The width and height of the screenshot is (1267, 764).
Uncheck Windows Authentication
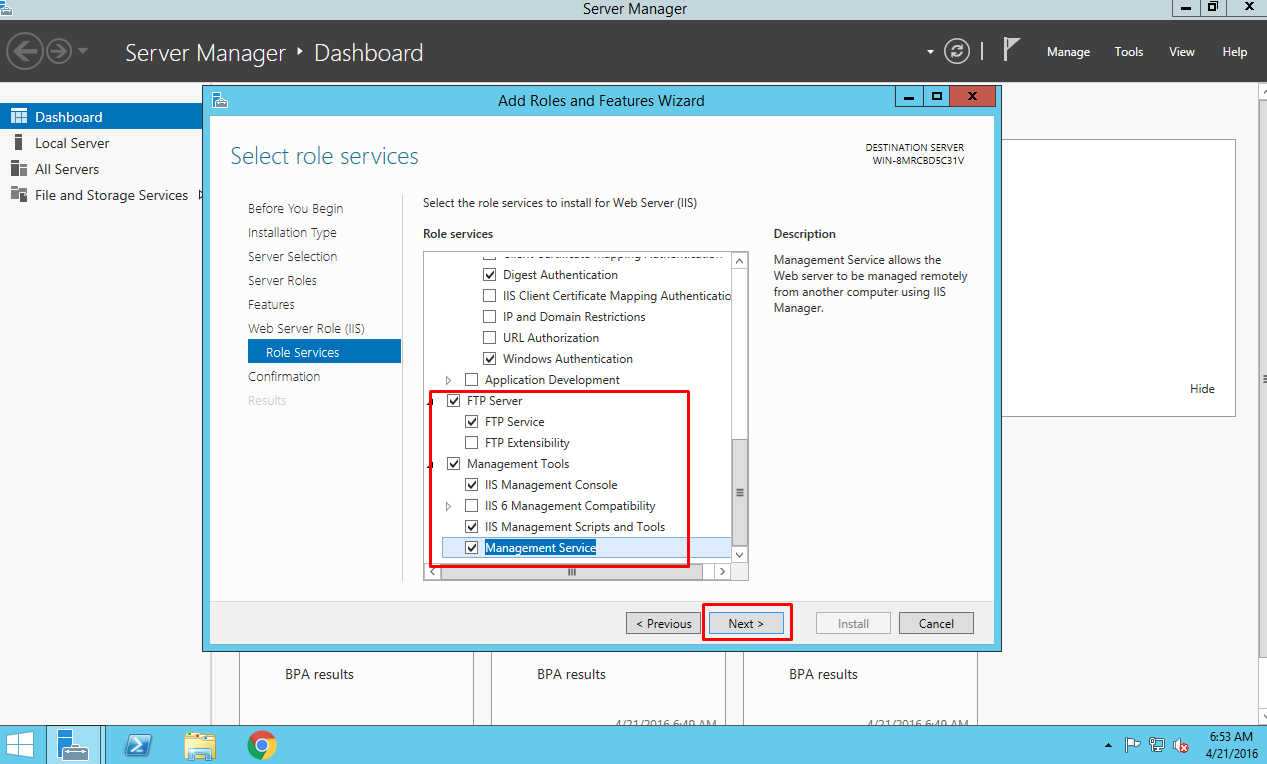(x=490, y=359)
